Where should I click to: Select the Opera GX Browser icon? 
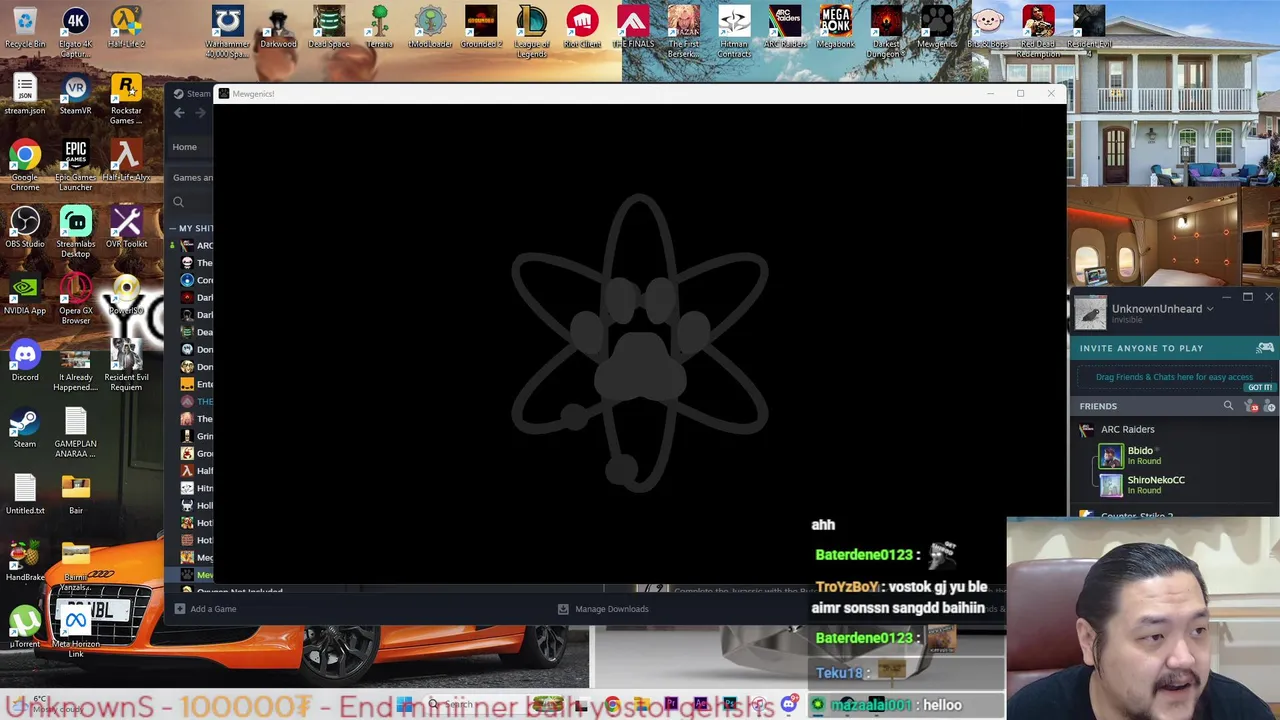(75, 299)
